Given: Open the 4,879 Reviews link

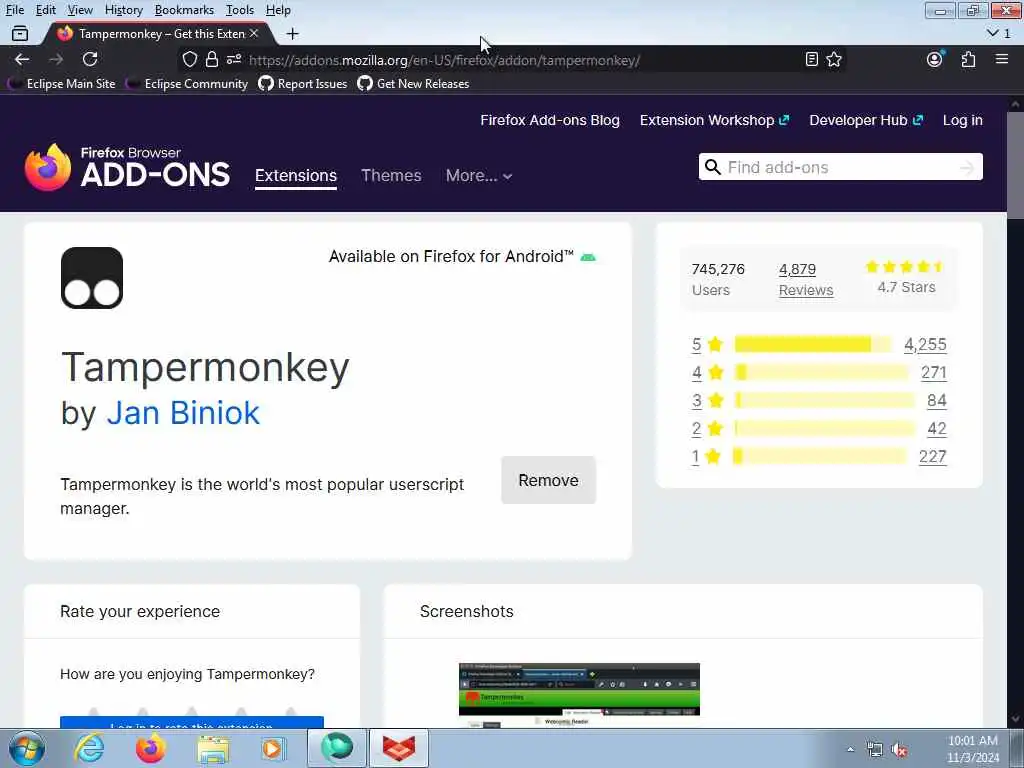Looking at the screenshot, I should coord(806,280).
